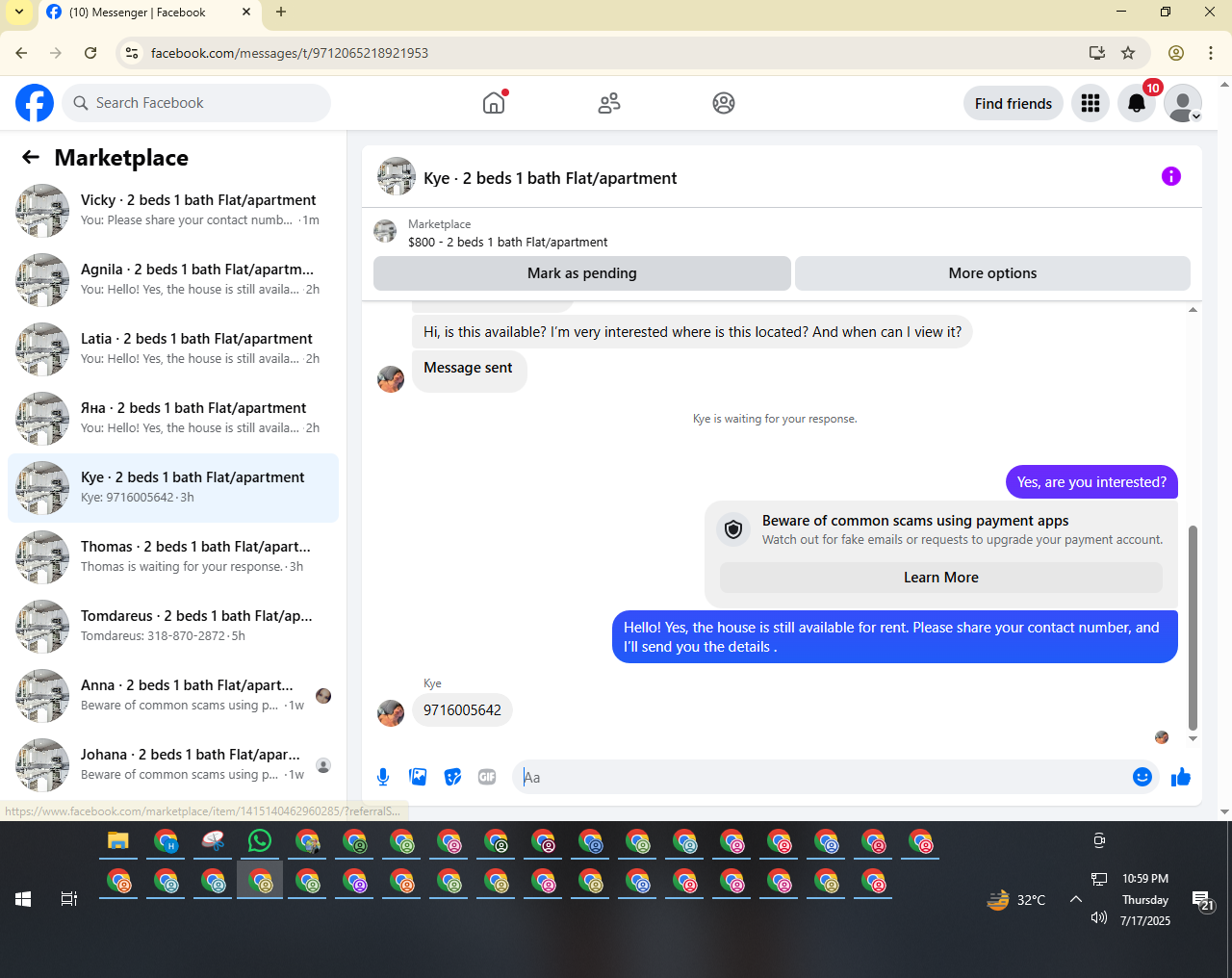
Task: Open the Facebook logo home link
Action: pos(35,103)
